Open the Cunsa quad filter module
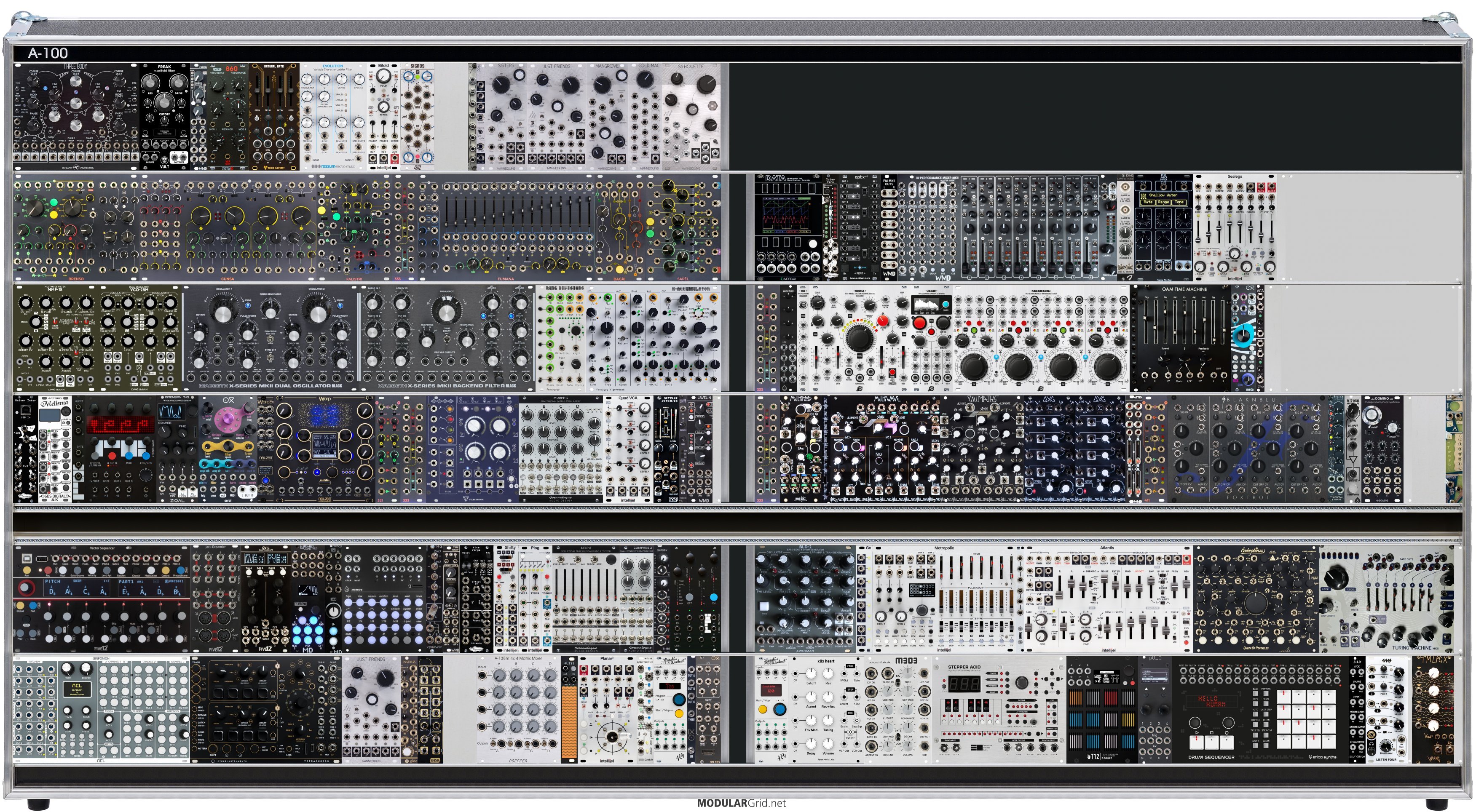The height and width of the screenshot is (812, 1484). point(228,228)
